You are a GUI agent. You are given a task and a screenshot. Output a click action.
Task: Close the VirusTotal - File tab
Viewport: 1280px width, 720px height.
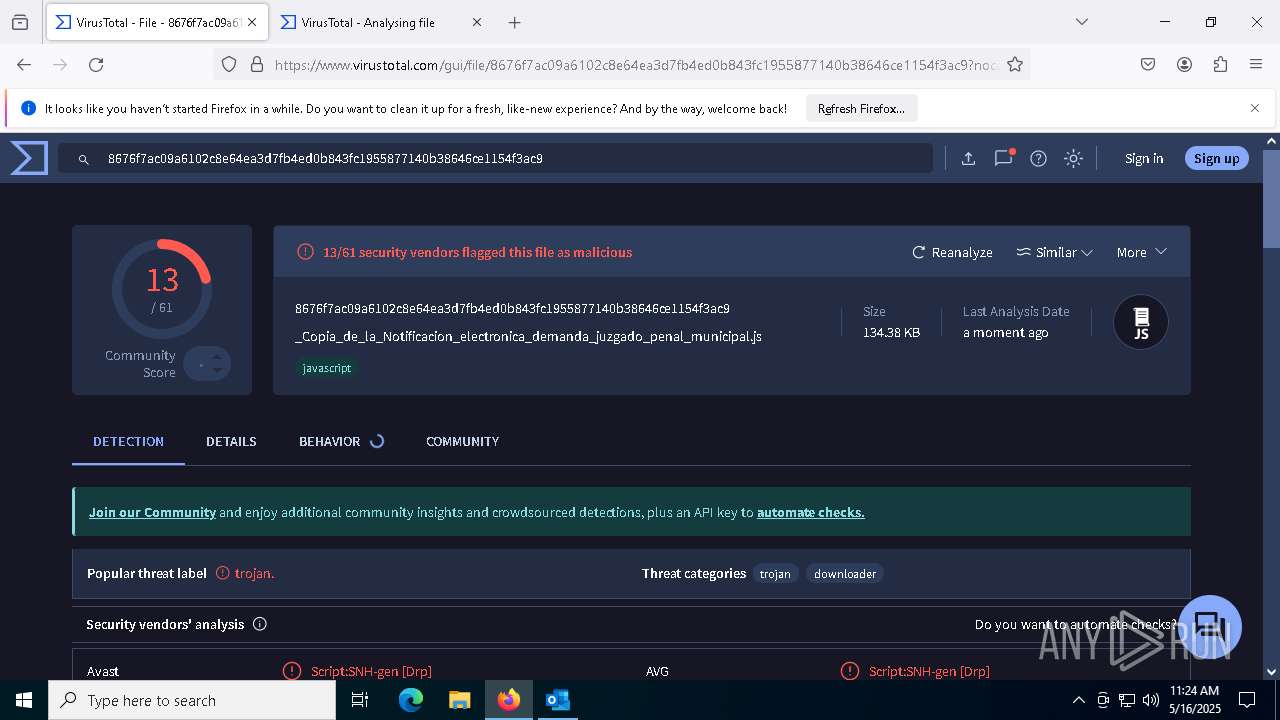[x=252, y=22]
